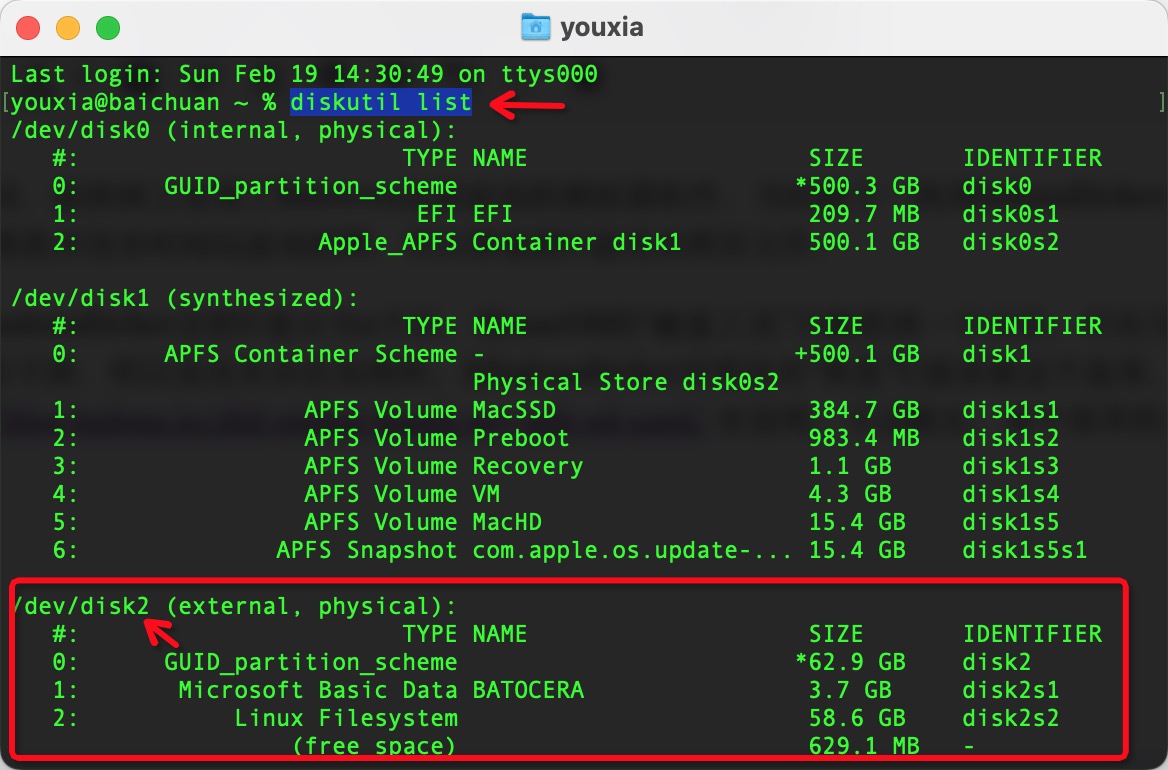Click the Recovery volume name
The width and height of the screenshot is (1168, 770).
527,466
